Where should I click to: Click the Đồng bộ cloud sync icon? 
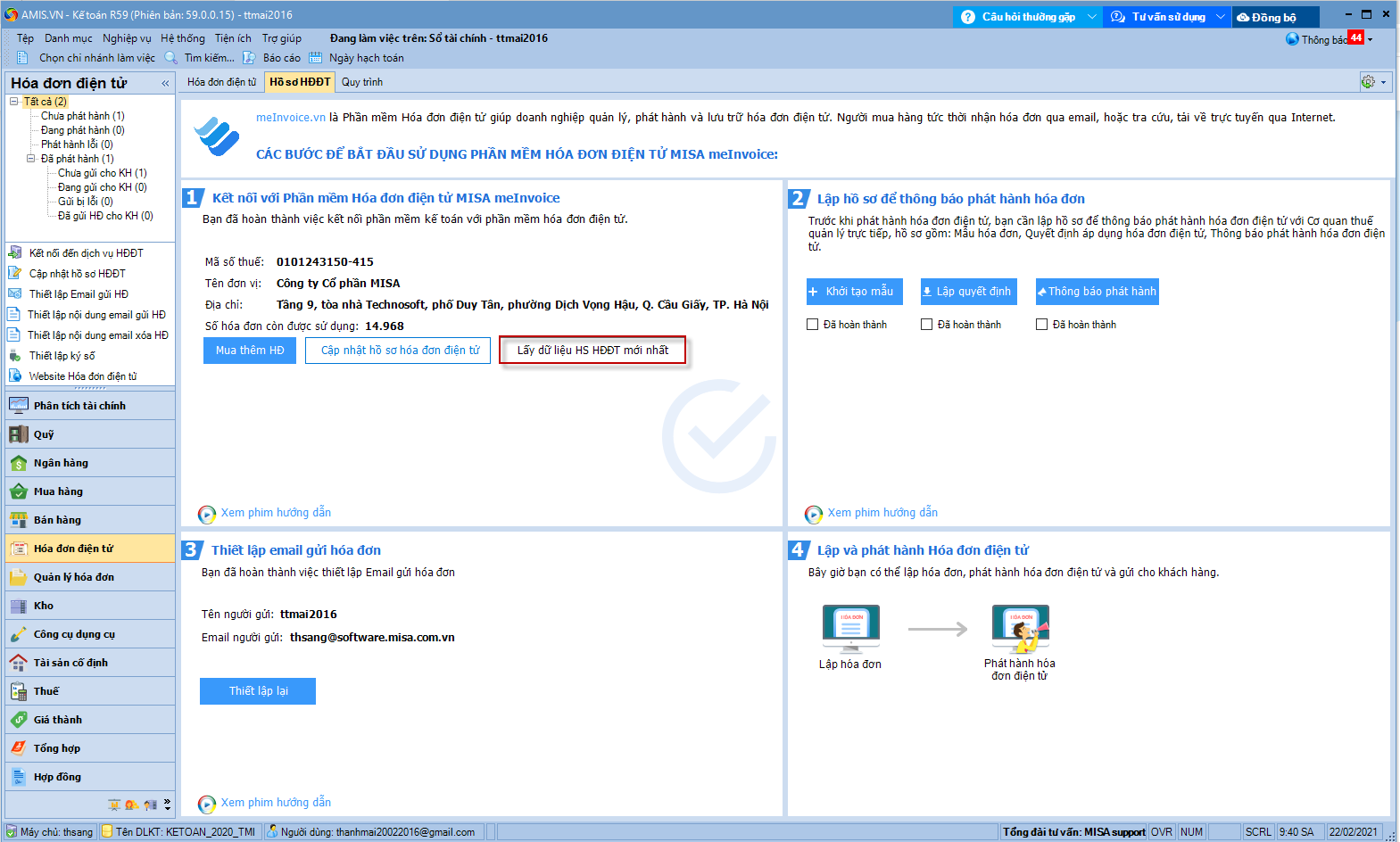[1243, 17]
